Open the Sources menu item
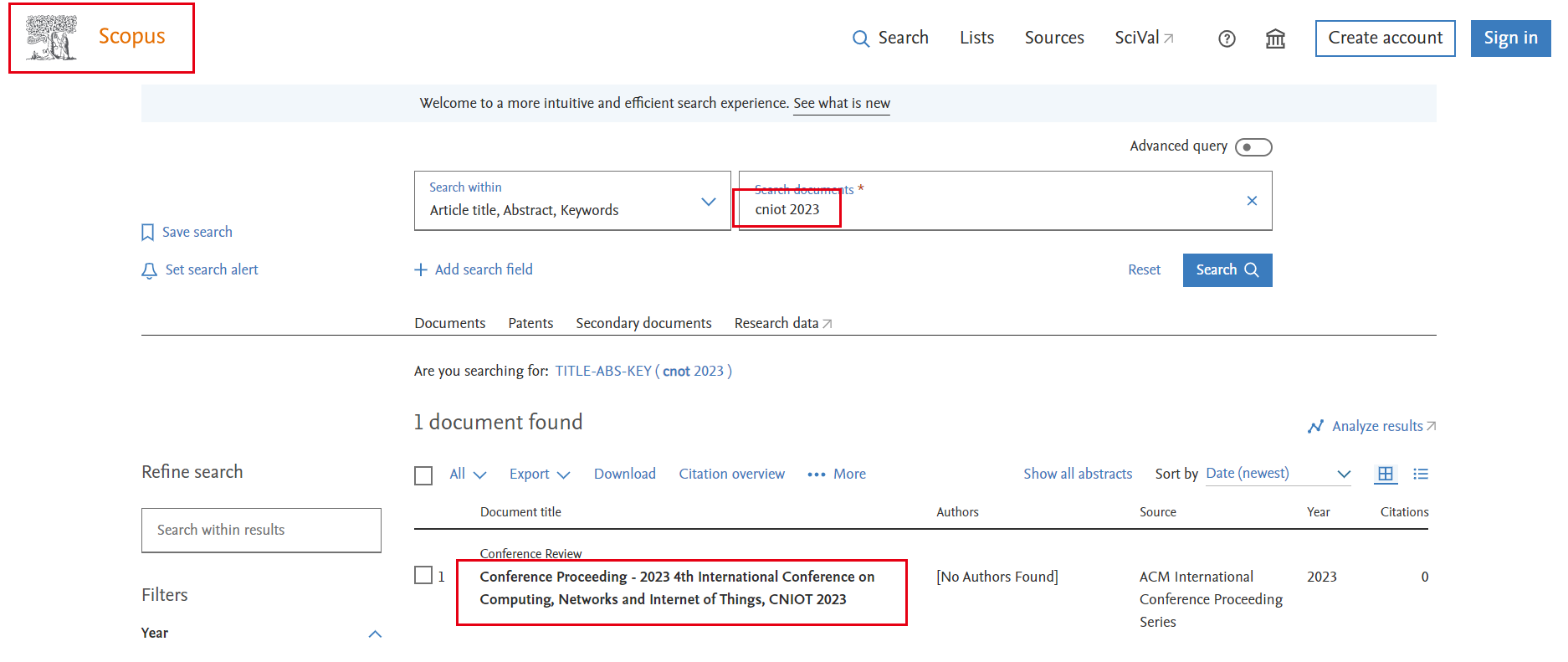1568x662 pixels. pyautogui.click(x=1054, y=38)
